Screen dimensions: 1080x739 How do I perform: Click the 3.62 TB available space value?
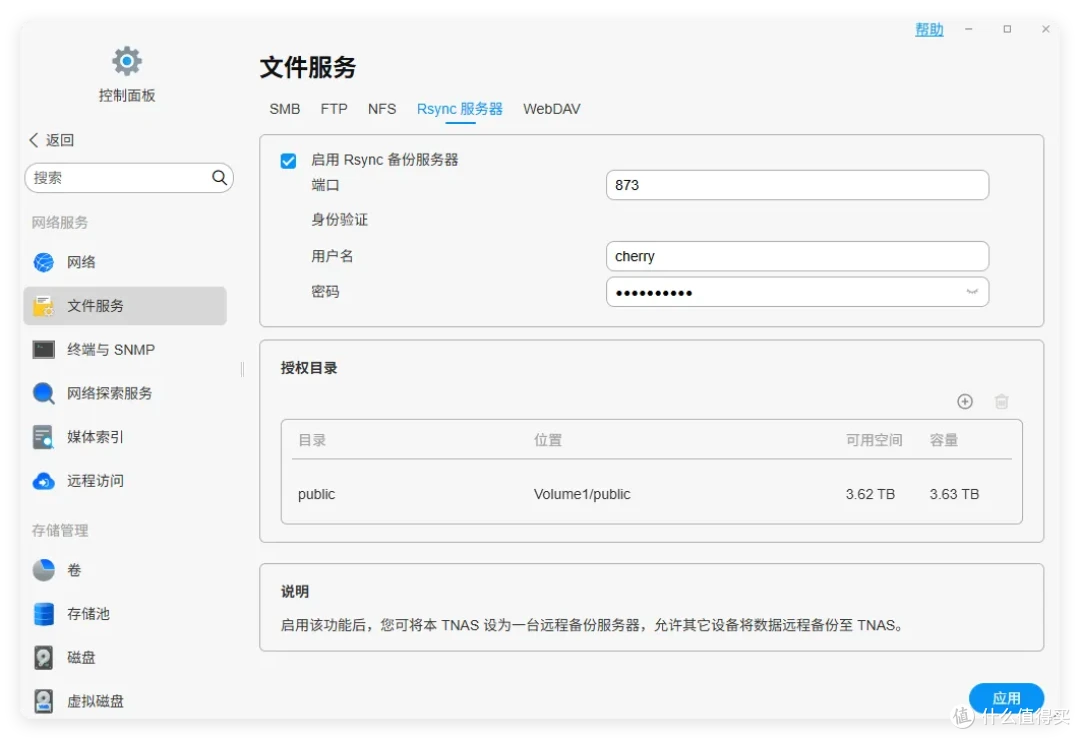870,494
